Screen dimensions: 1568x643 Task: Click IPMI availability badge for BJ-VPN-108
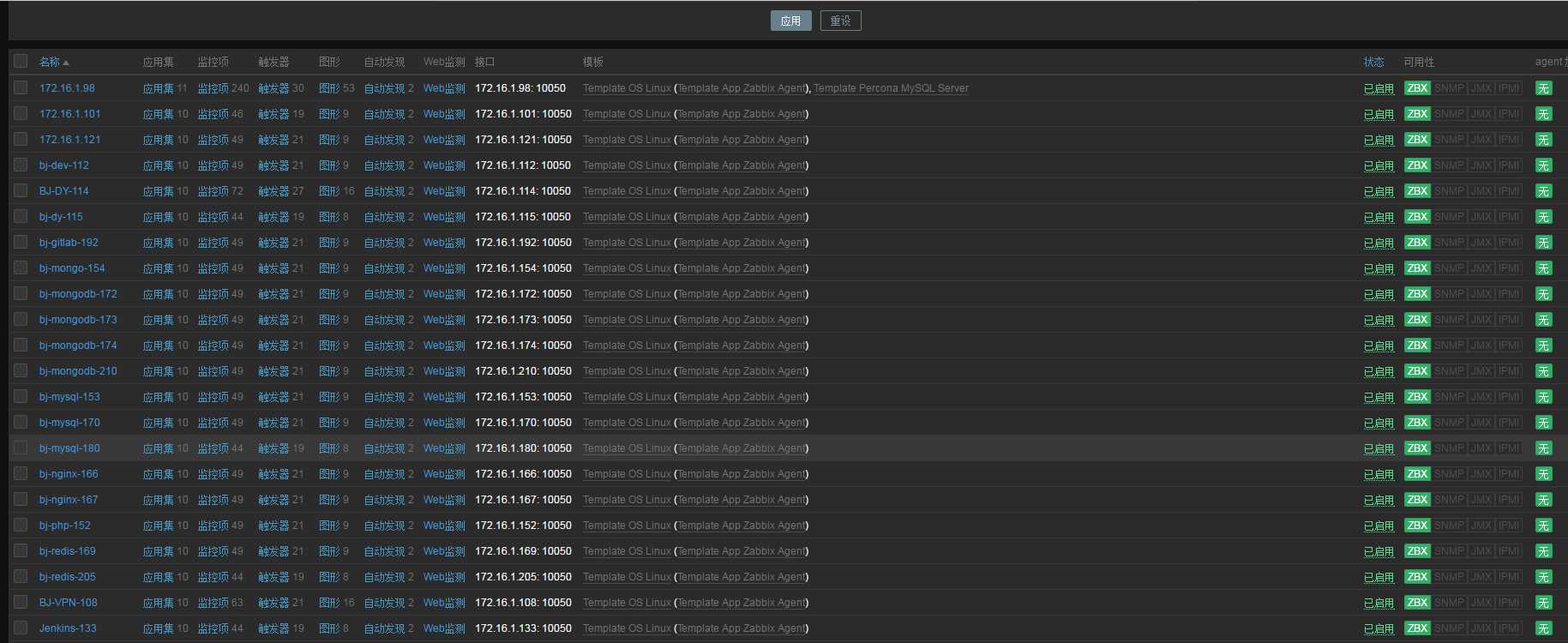(x=1509, y=603)
